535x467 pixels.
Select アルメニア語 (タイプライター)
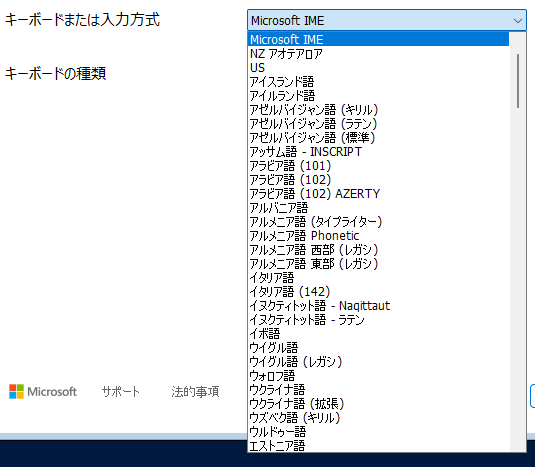click(378, 221)
